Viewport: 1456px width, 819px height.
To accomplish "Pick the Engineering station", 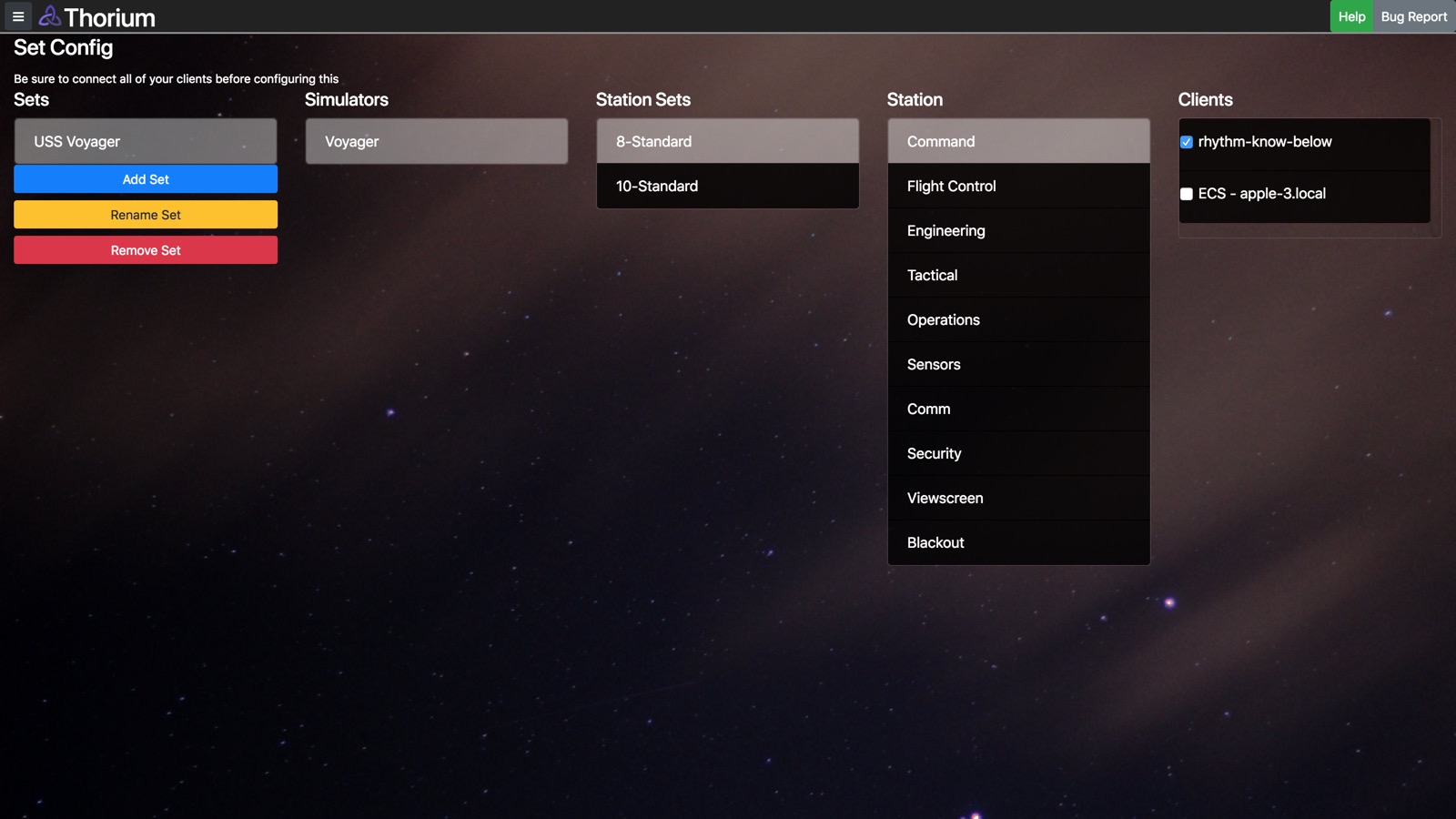I will (x=1019, y=230).
